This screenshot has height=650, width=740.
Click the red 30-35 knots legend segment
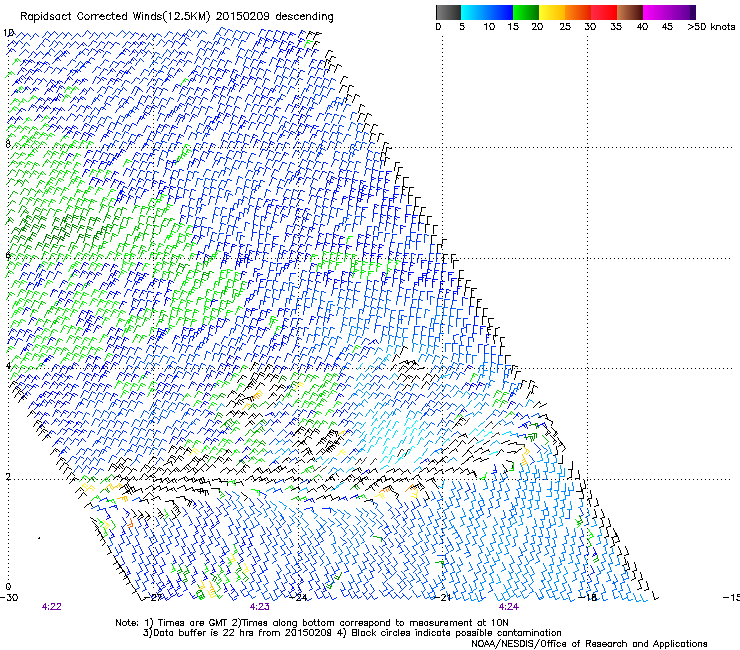pos(604,12)
